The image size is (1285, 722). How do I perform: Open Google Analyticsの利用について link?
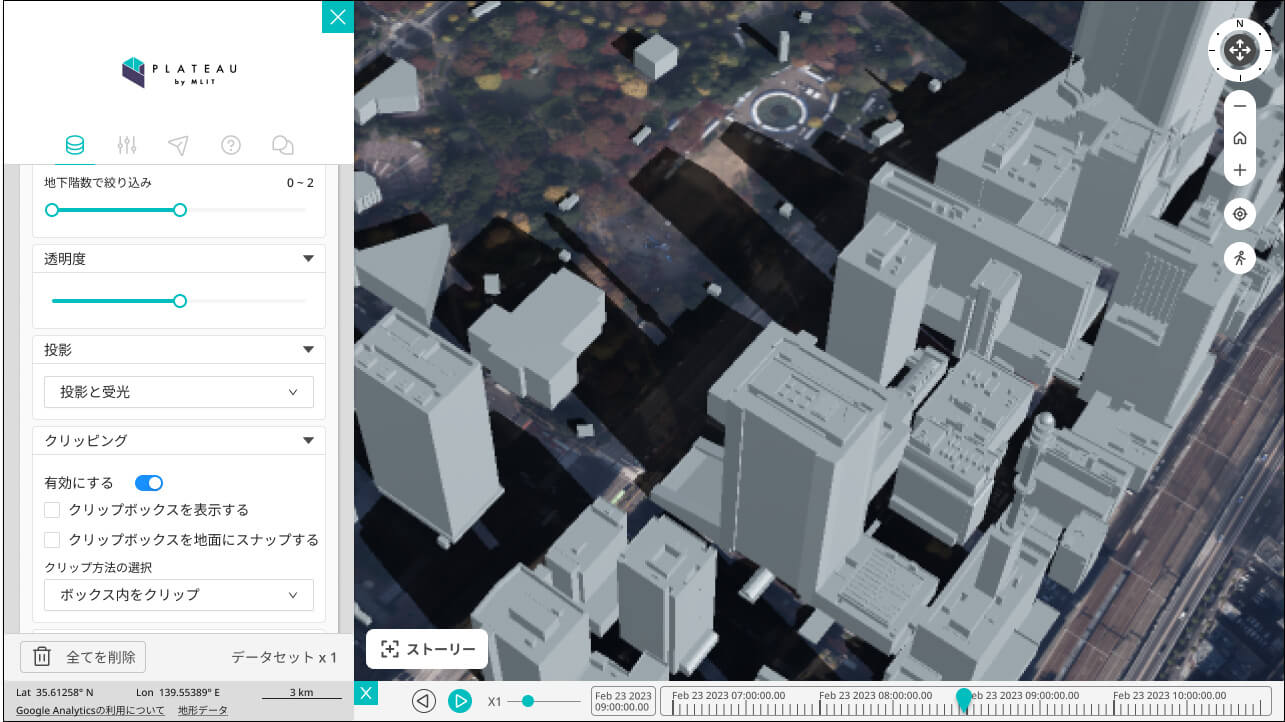click(x=90, y=710)
